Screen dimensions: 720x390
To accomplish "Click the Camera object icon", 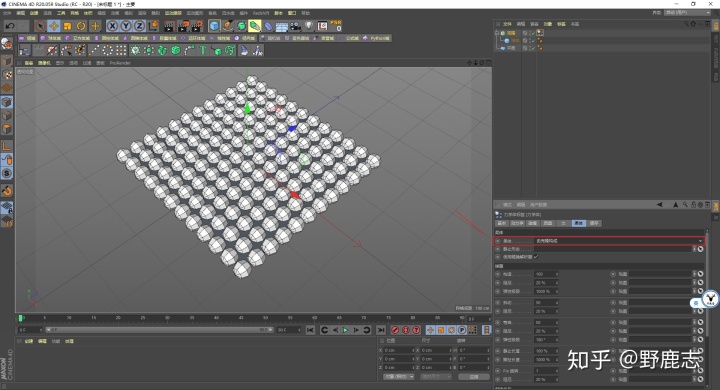I will (295, 26).
